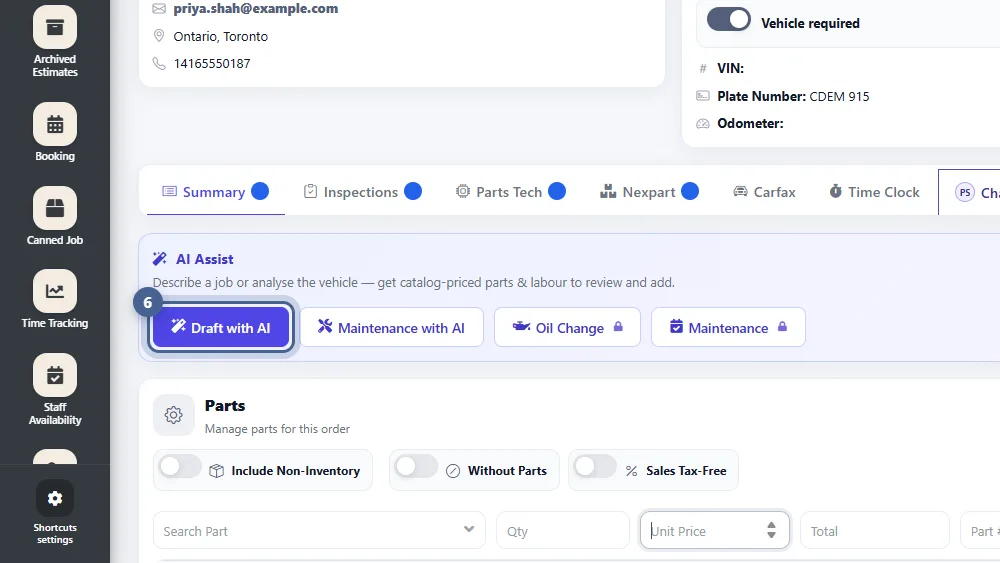Click the locked Oil Change button

[x=567, y=328]
